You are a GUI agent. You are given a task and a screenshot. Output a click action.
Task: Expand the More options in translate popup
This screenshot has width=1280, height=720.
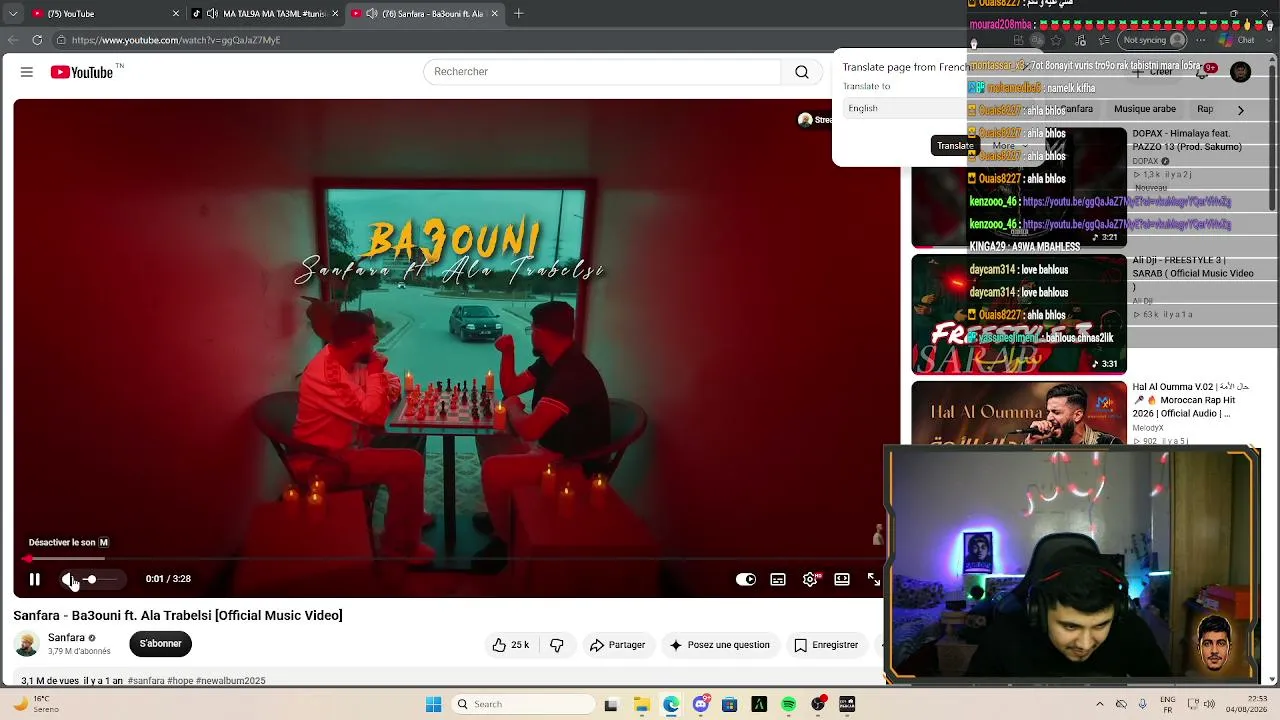1009,146
